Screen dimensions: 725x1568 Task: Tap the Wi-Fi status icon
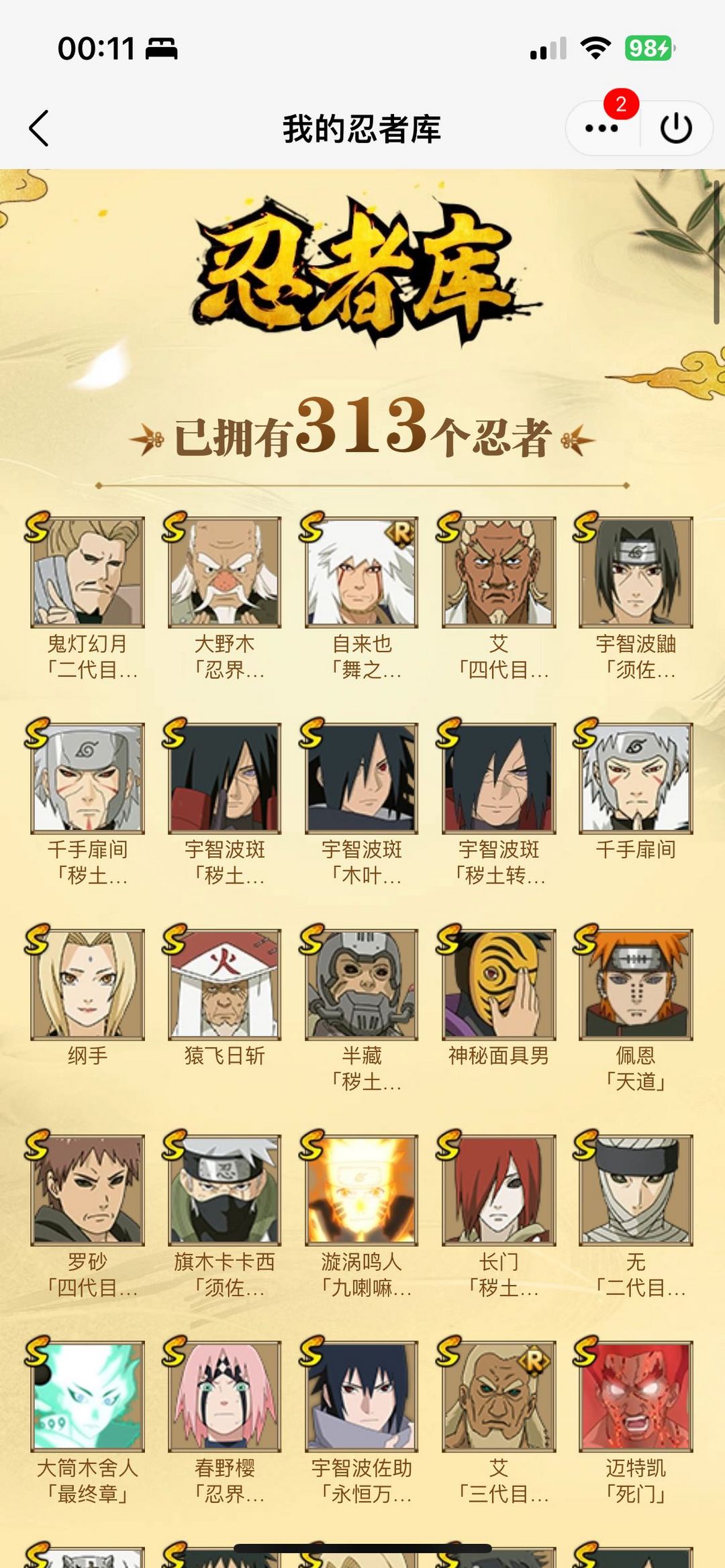(x=595, y=48)
